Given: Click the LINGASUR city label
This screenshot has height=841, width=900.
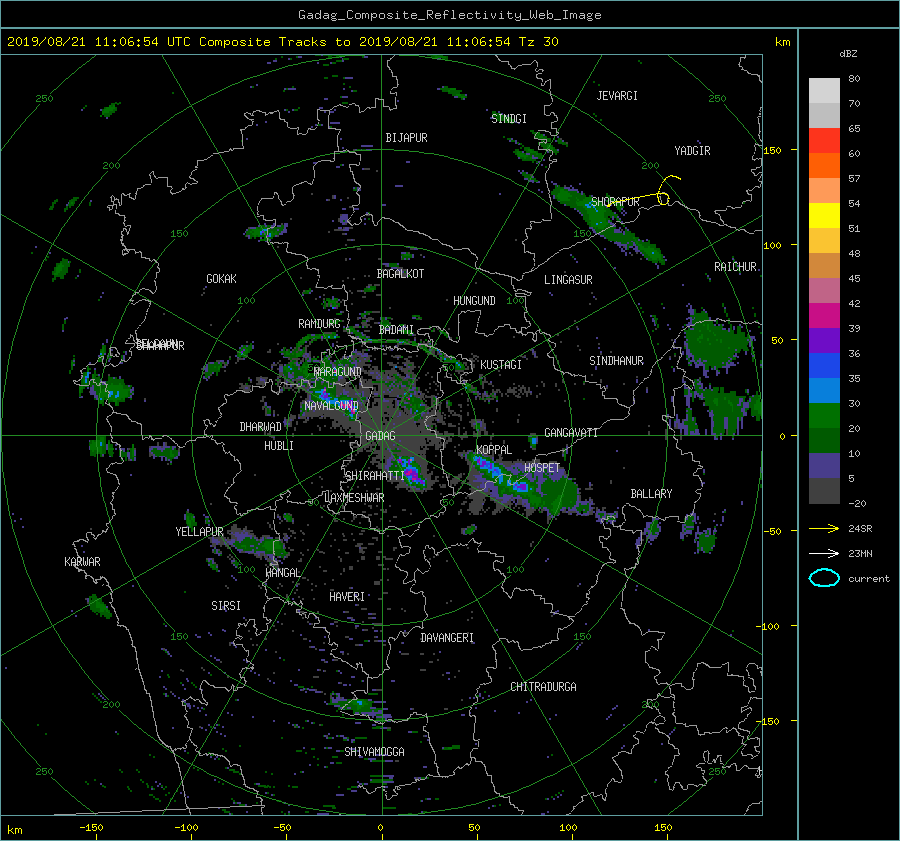Looking at the screenshot, I should coord(568,280).
